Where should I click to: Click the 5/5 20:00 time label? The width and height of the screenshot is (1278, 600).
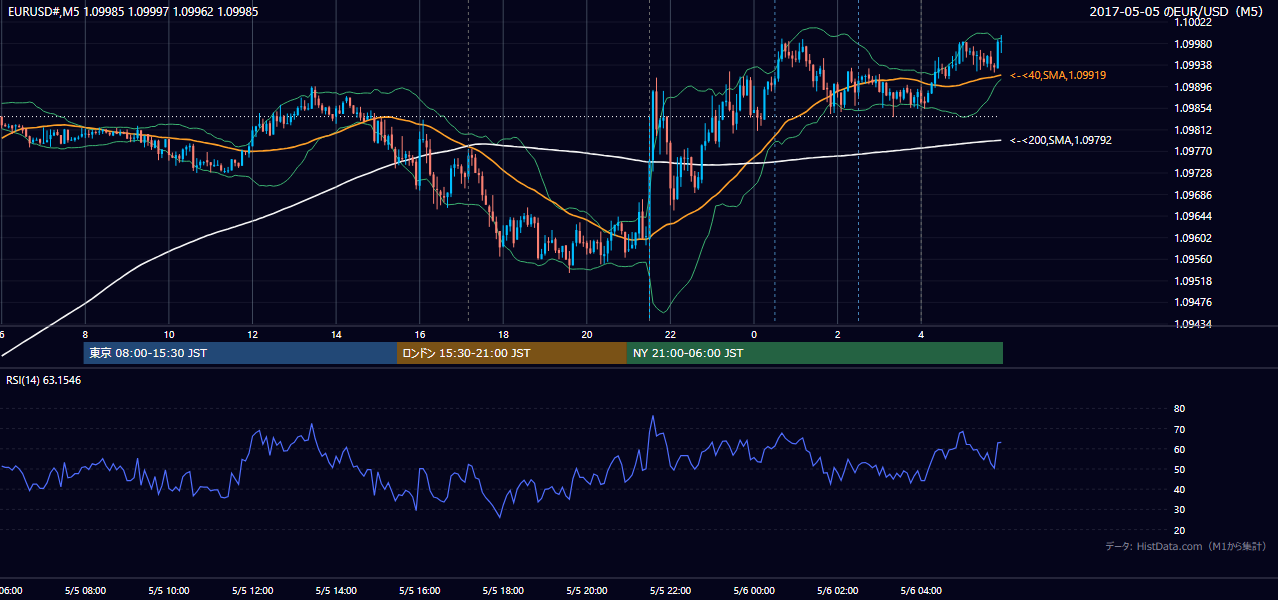coord(586,591)
